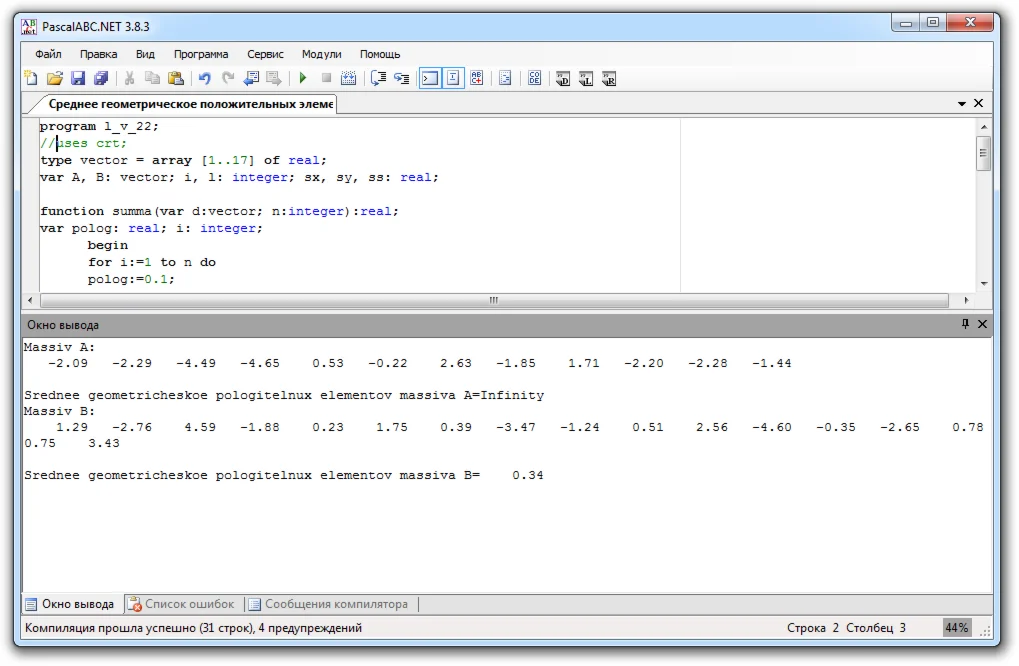Switch to the Сообщения компилятора tab
Image resolution: width=1019 pixels, height=666 pixels.
tap(328, 604)
